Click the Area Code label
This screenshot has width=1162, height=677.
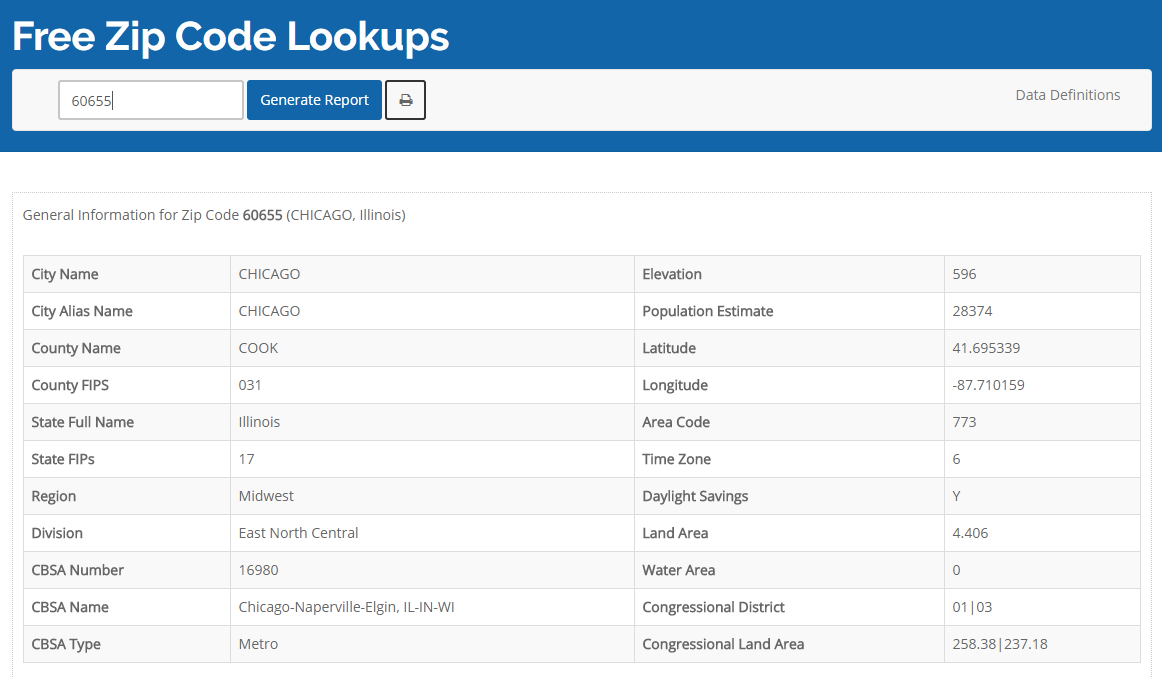[x=676, y=422]
